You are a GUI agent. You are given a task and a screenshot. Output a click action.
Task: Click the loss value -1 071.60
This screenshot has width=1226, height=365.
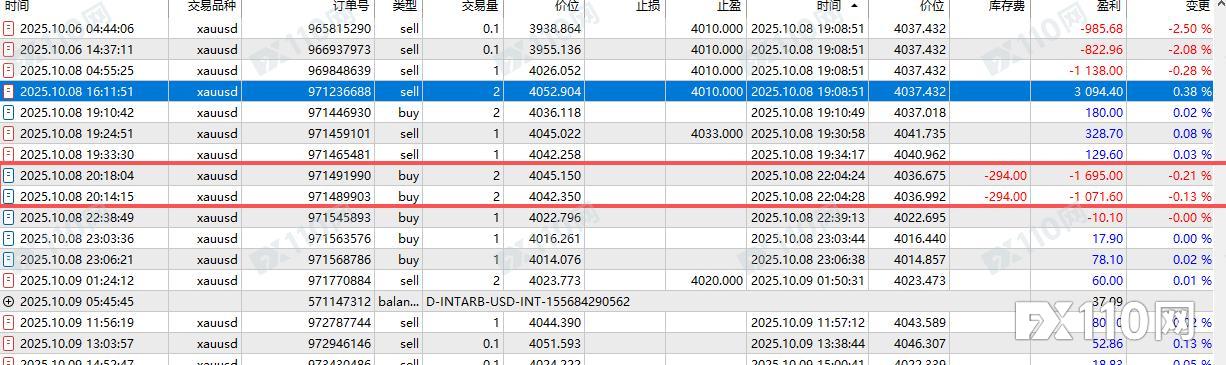point(1096,196)
